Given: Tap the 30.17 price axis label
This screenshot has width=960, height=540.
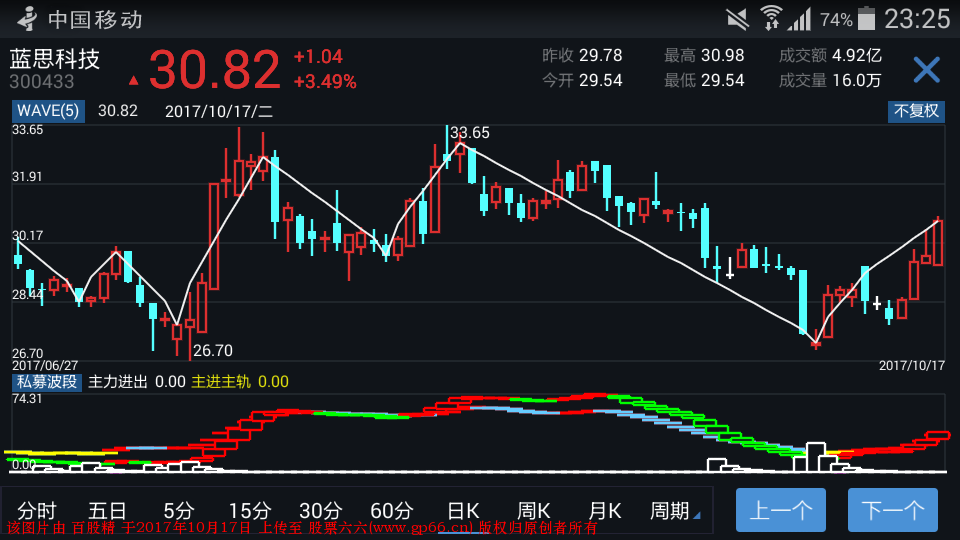Looking at the screenshot, I should click(x=27, y=236).
